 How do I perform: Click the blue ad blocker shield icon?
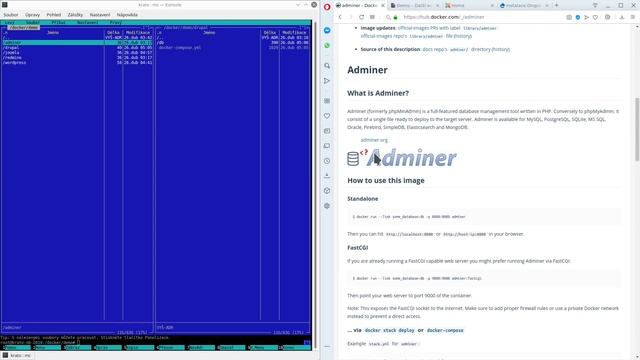[578, 17]
